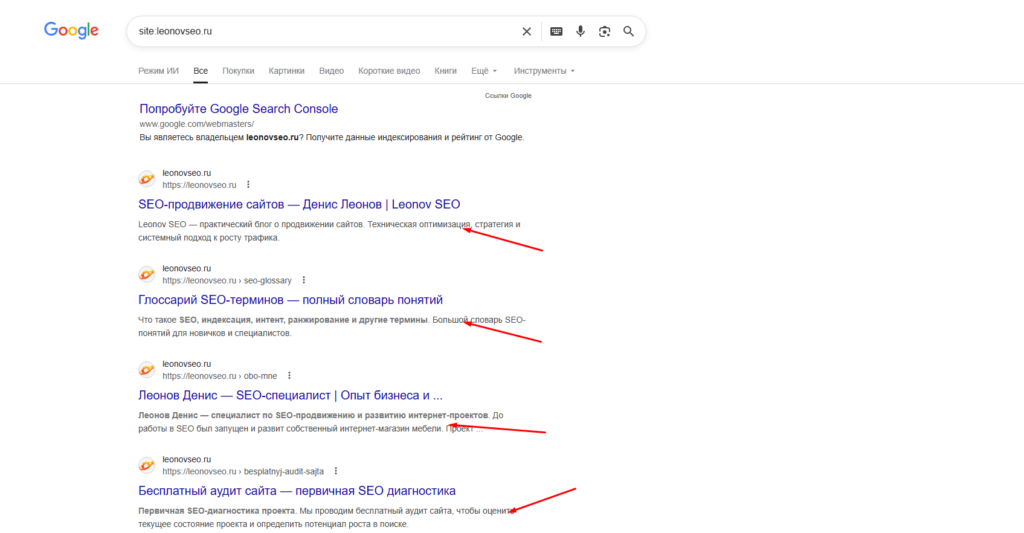Switch to the Режим ИИ tab

pos(158,71)
